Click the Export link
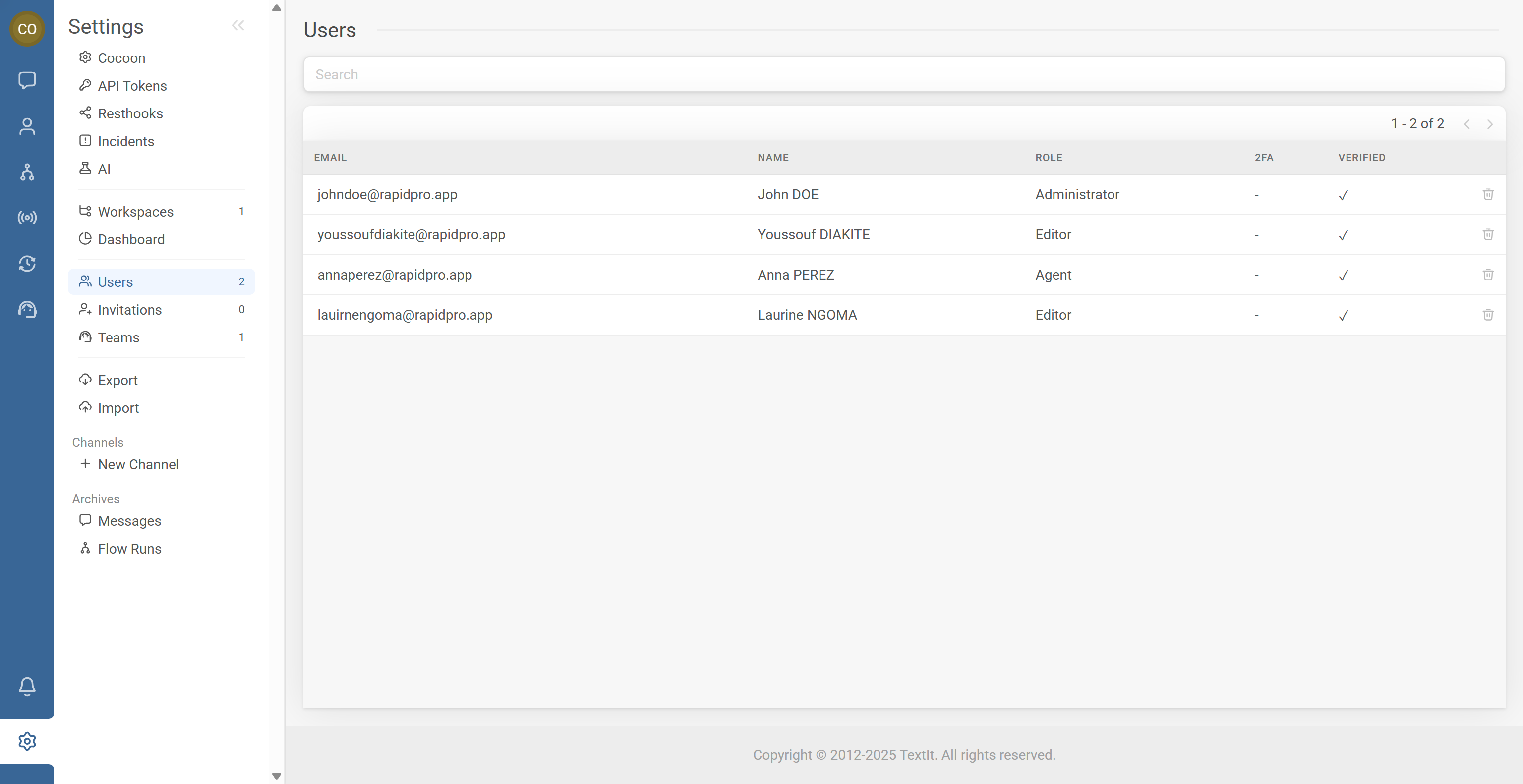 117,380
